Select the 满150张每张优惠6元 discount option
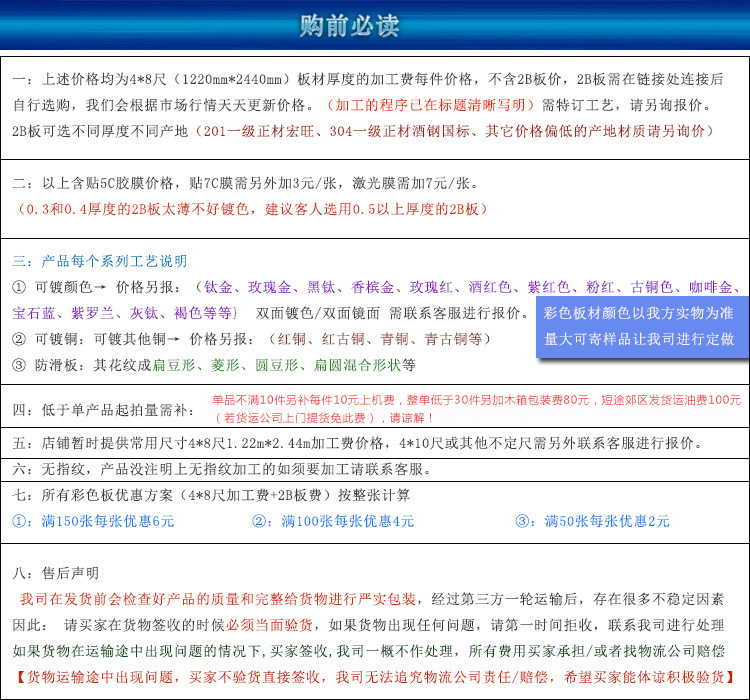This screenshot has height=700, width=750. (93, 521)
